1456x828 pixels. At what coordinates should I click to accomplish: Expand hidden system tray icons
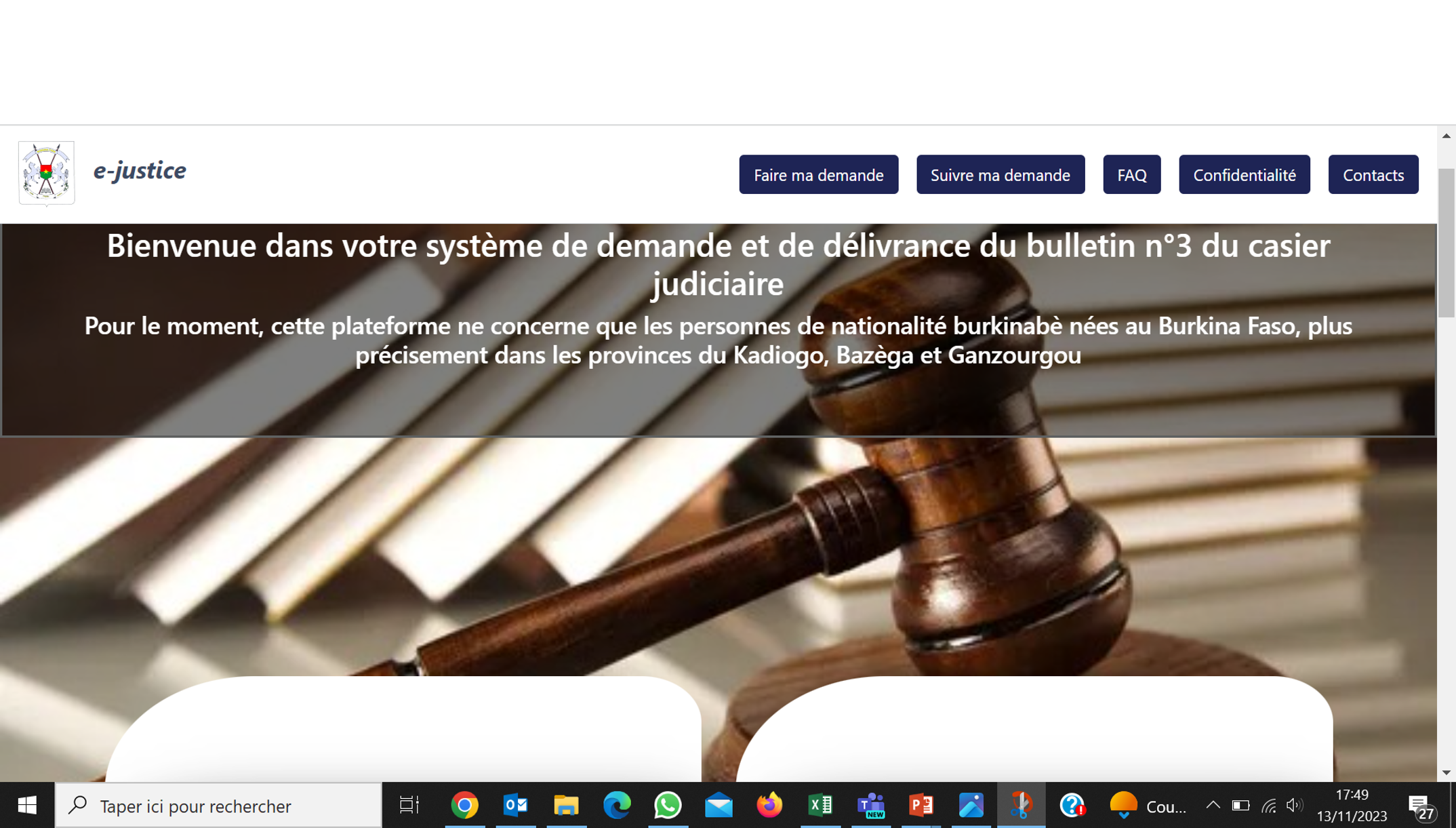click(1213, 806)
